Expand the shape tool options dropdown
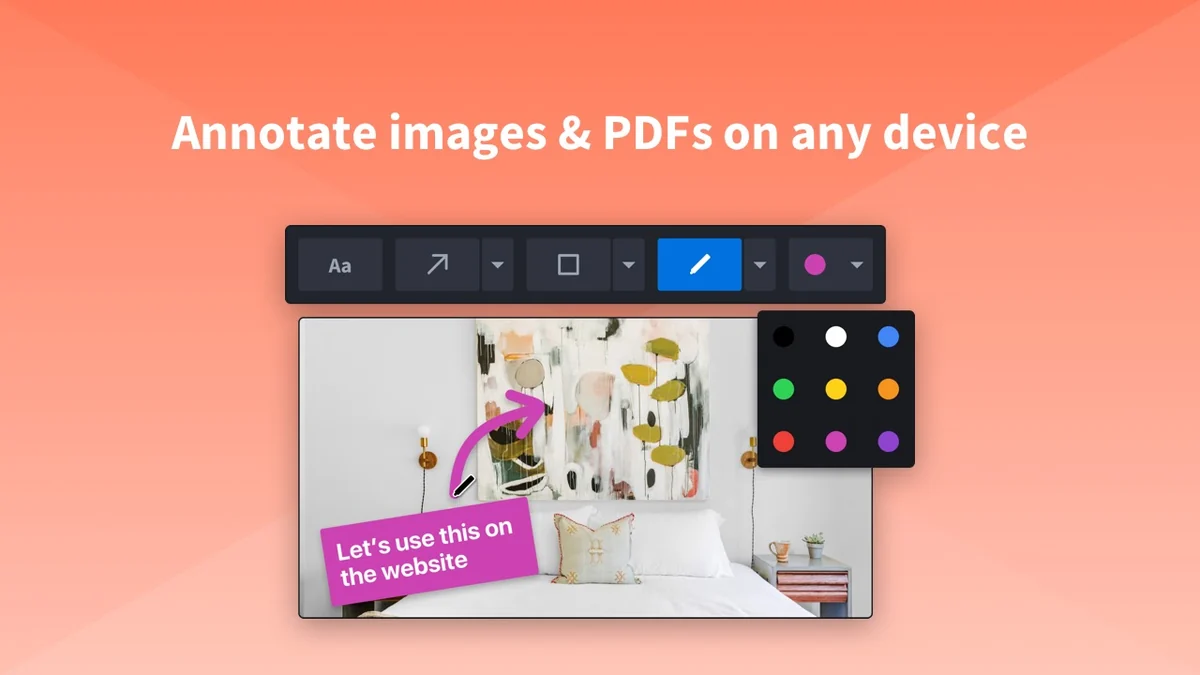Viewport: 1200px width, 675px height. pos(629,265)
